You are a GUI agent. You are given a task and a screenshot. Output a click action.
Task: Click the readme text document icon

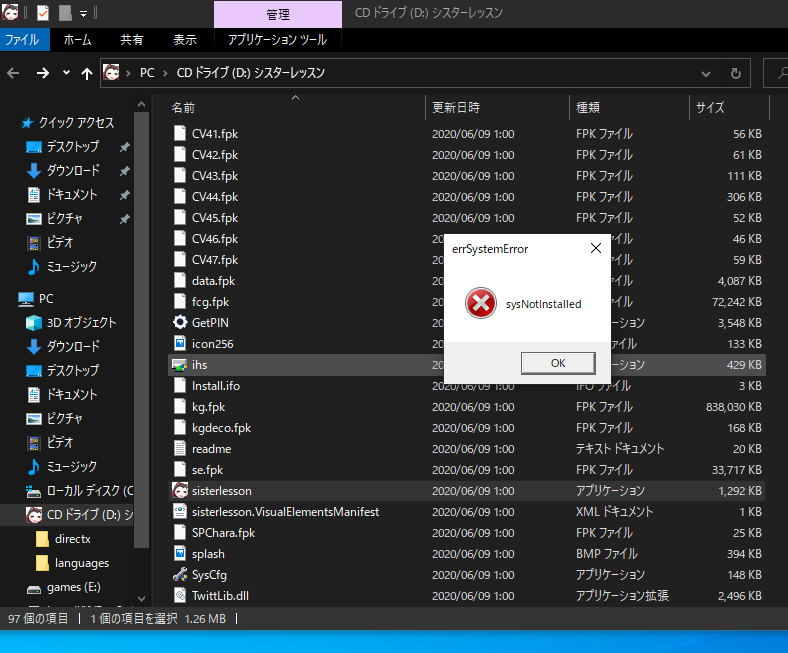(180, 449)
